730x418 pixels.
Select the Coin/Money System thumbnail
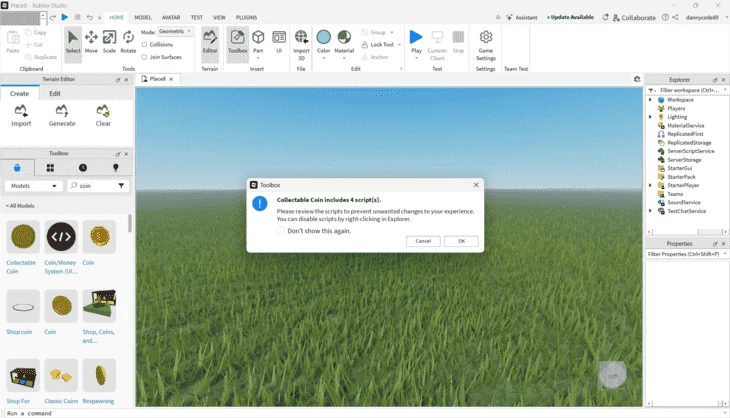click(x=61, y=237)
